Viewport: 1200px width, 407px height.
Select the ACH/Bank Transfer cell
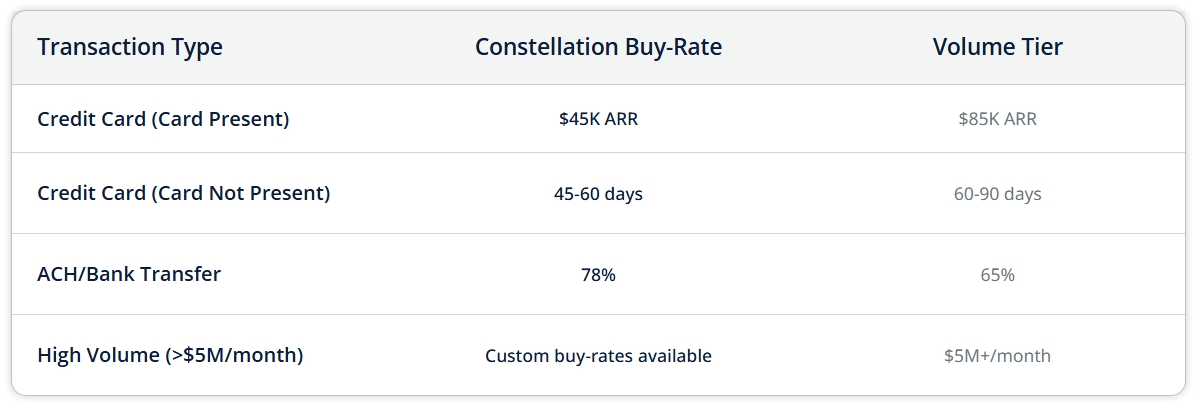click(129, 274)
